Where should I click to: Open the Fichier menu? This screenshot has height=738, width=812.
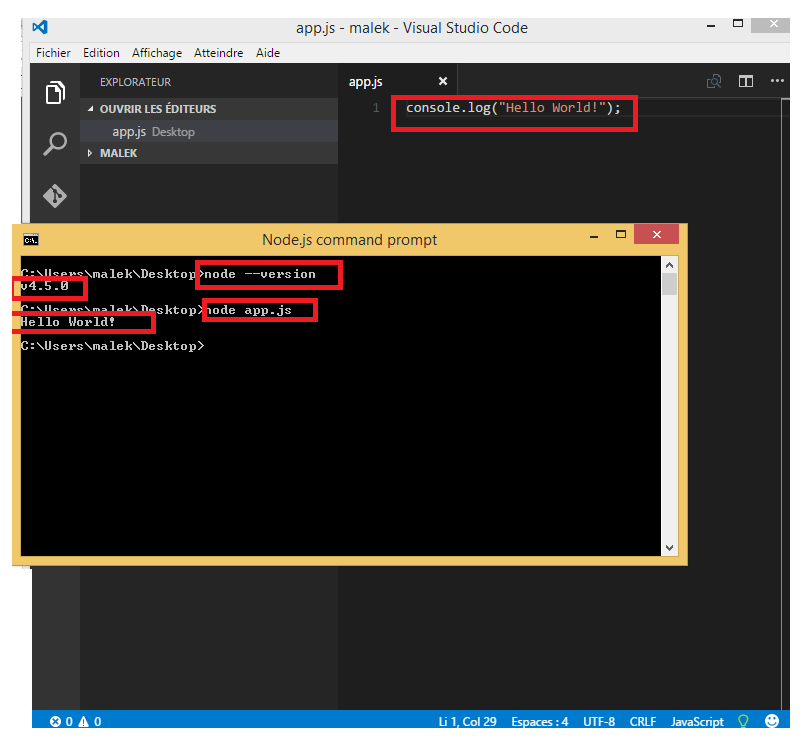point(53,53)
